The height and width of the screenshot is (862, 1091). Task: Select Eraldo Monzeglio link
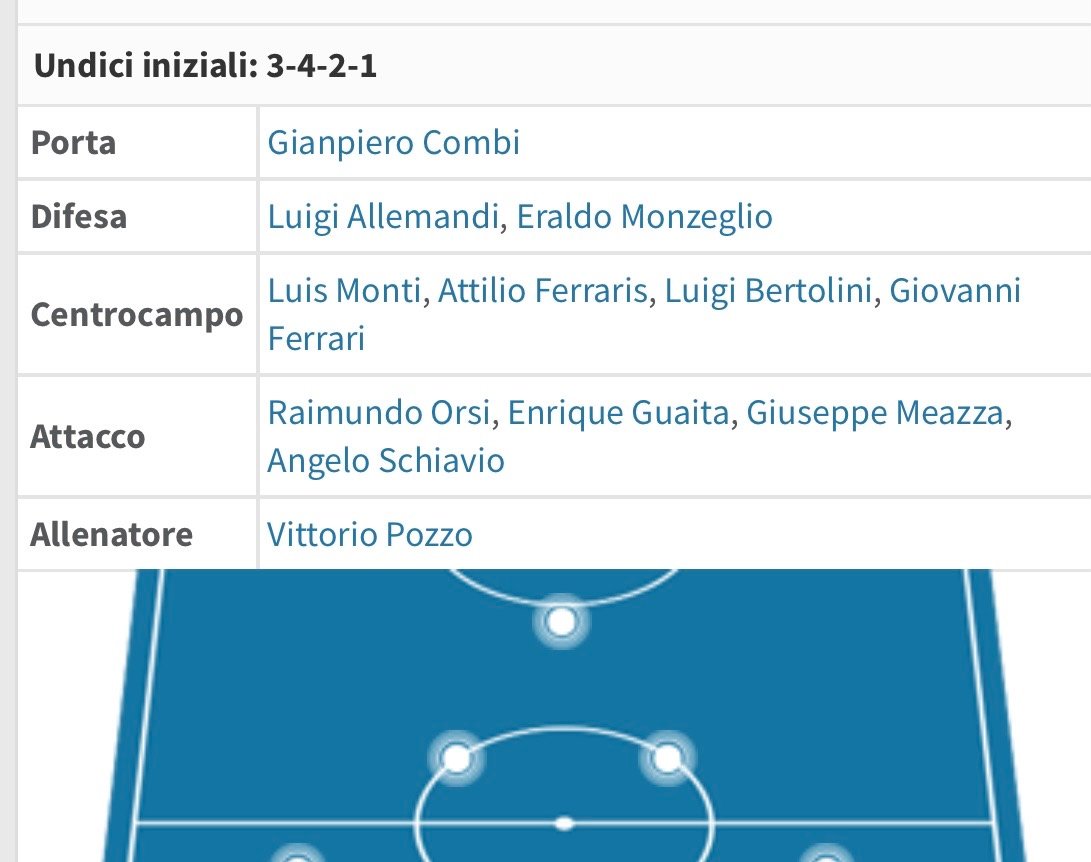point(644,216)
